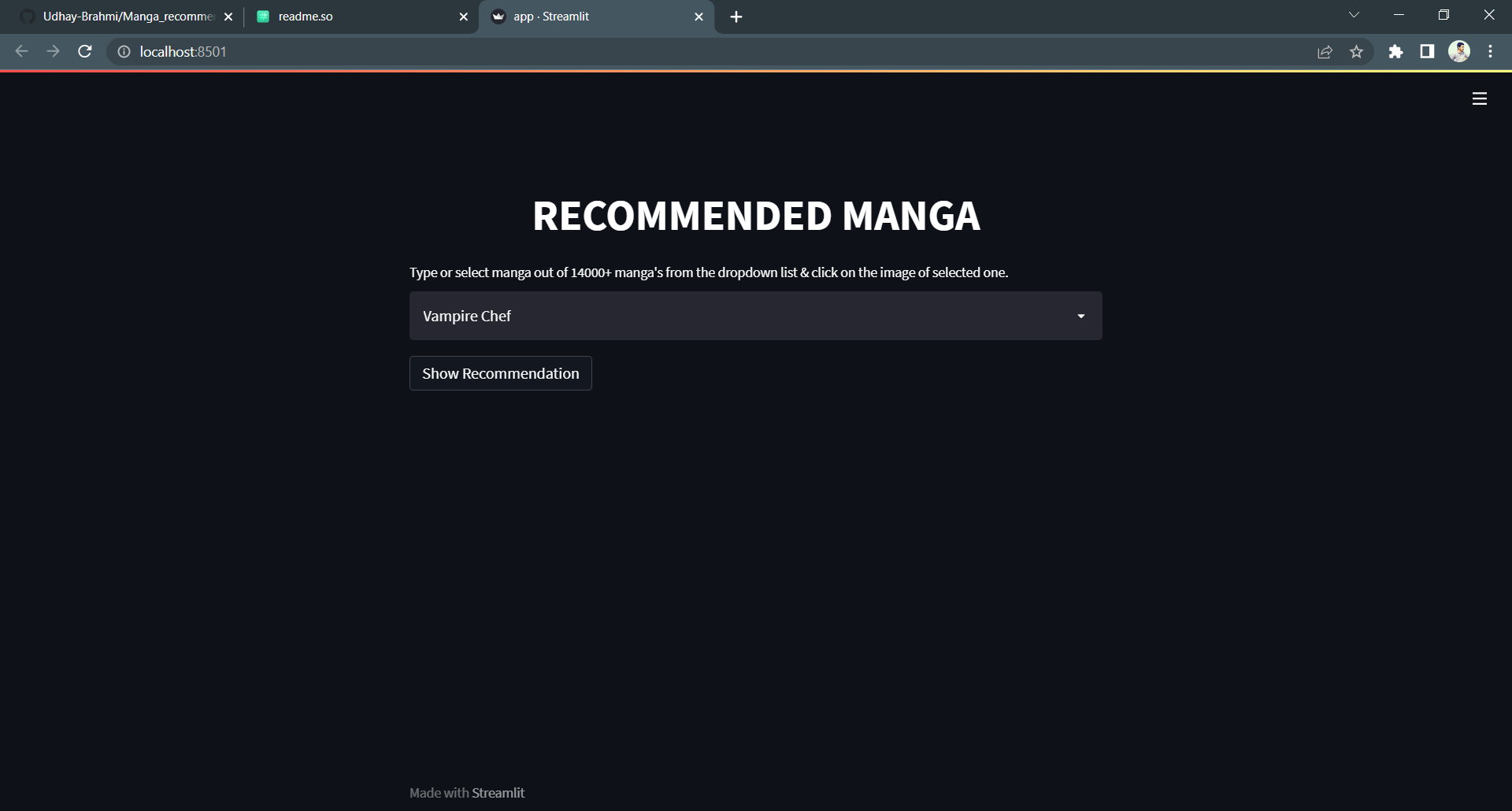The image size is (1512, 811).
Task: Click the share icon in the toolbar
Action: pos(1325,51)
